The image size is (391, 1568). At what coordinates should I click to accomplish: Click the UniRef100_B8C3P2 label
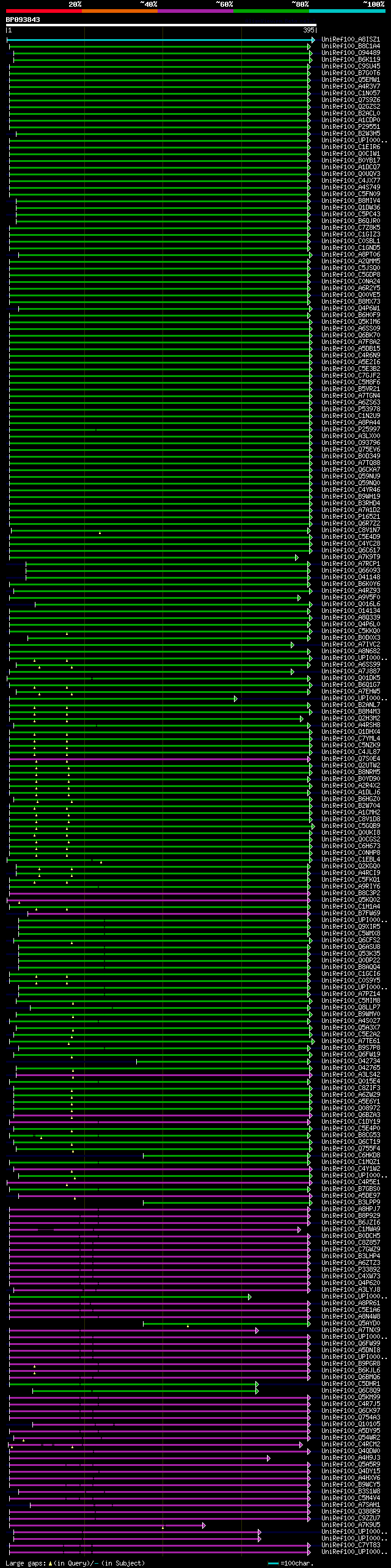click(x=351, y=893)
